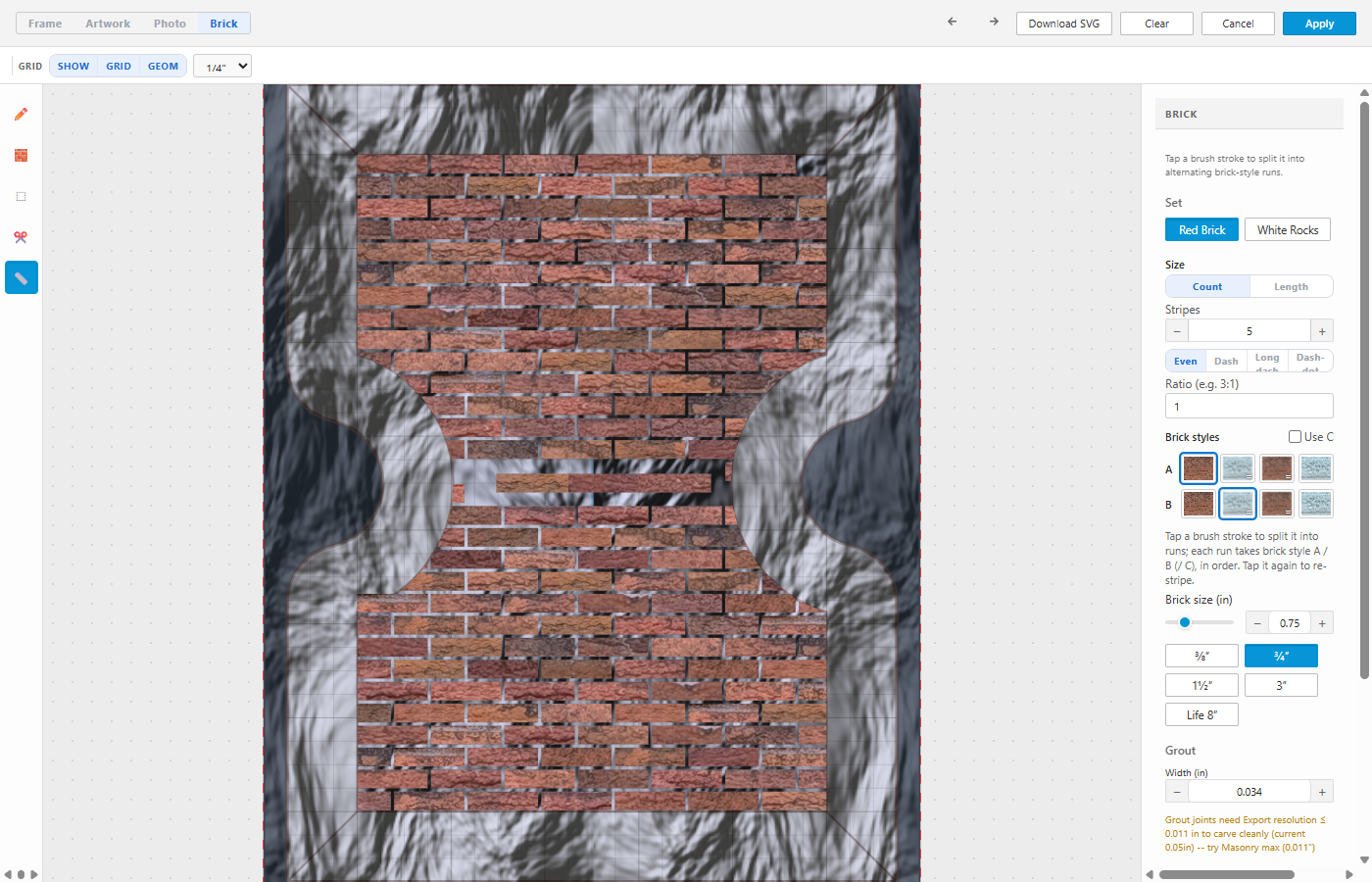Viewport: 1372px width, 882px height.
Task: Choose first red brick style in row B
Action: pyautogui.click(x=1198, y=504)
